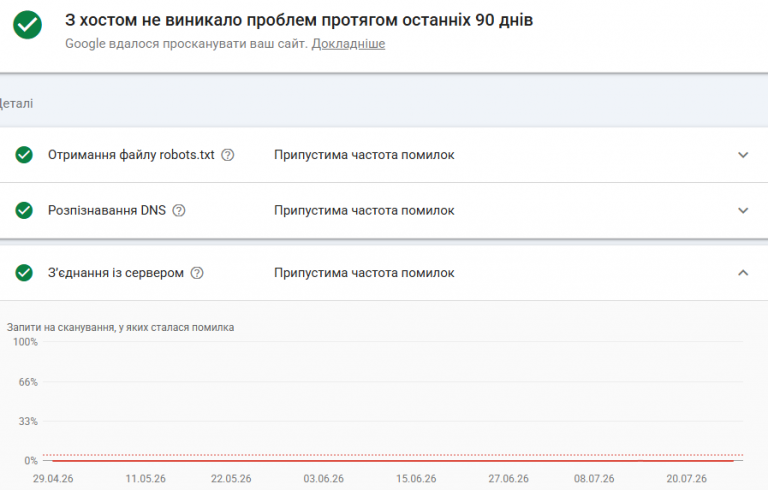Image resolution: width=768 pixels, height=490 pixels.
Task: Click the large green host status checkmark
Action: (x=27, y=24)
